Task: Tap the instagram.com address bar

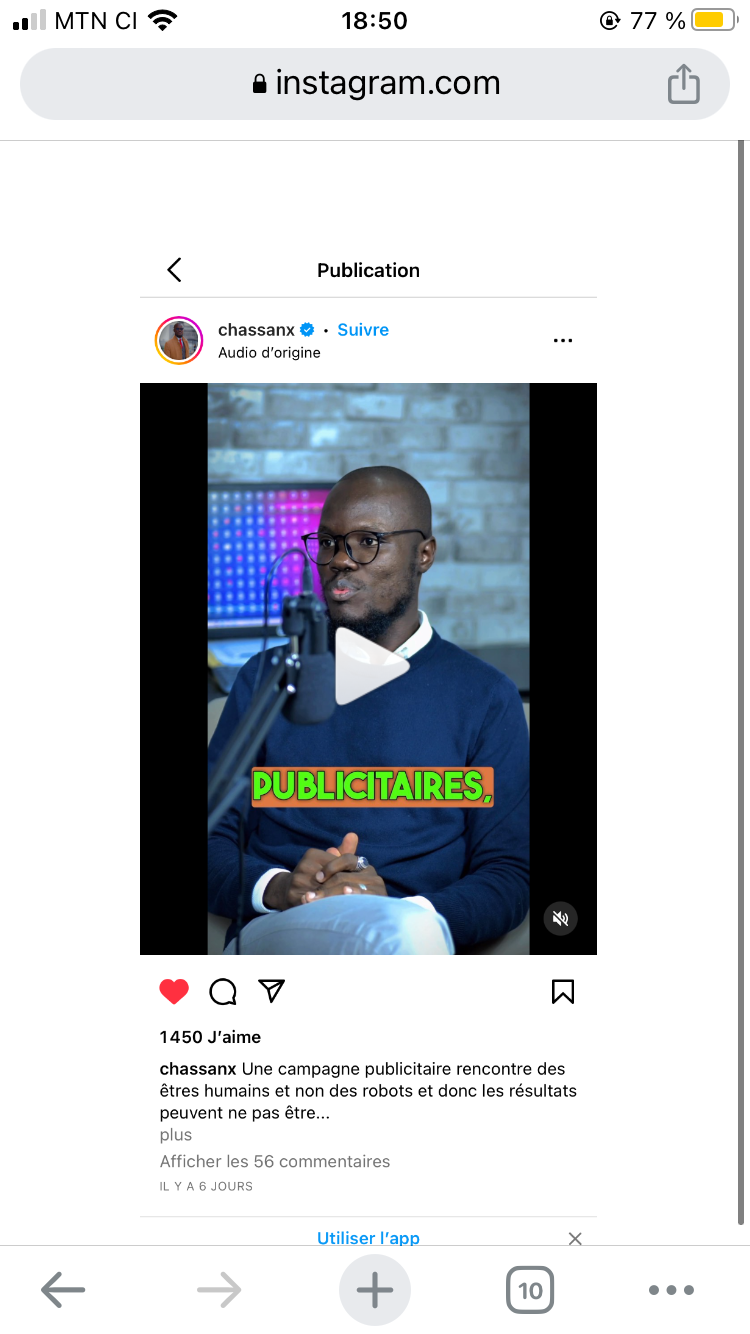Action: [x=375, y=84]
